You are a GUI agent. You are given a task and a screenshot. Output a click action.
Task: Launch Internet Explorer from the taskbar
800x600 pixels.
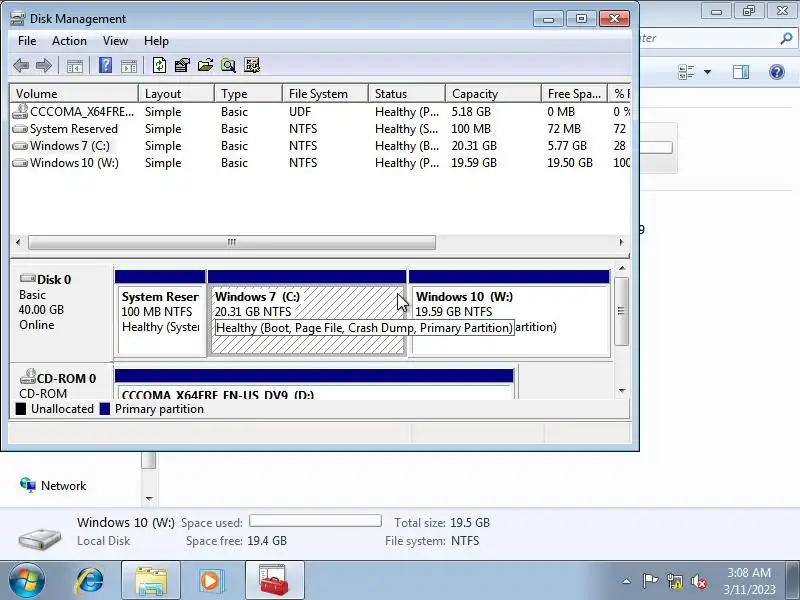[90, 581]
